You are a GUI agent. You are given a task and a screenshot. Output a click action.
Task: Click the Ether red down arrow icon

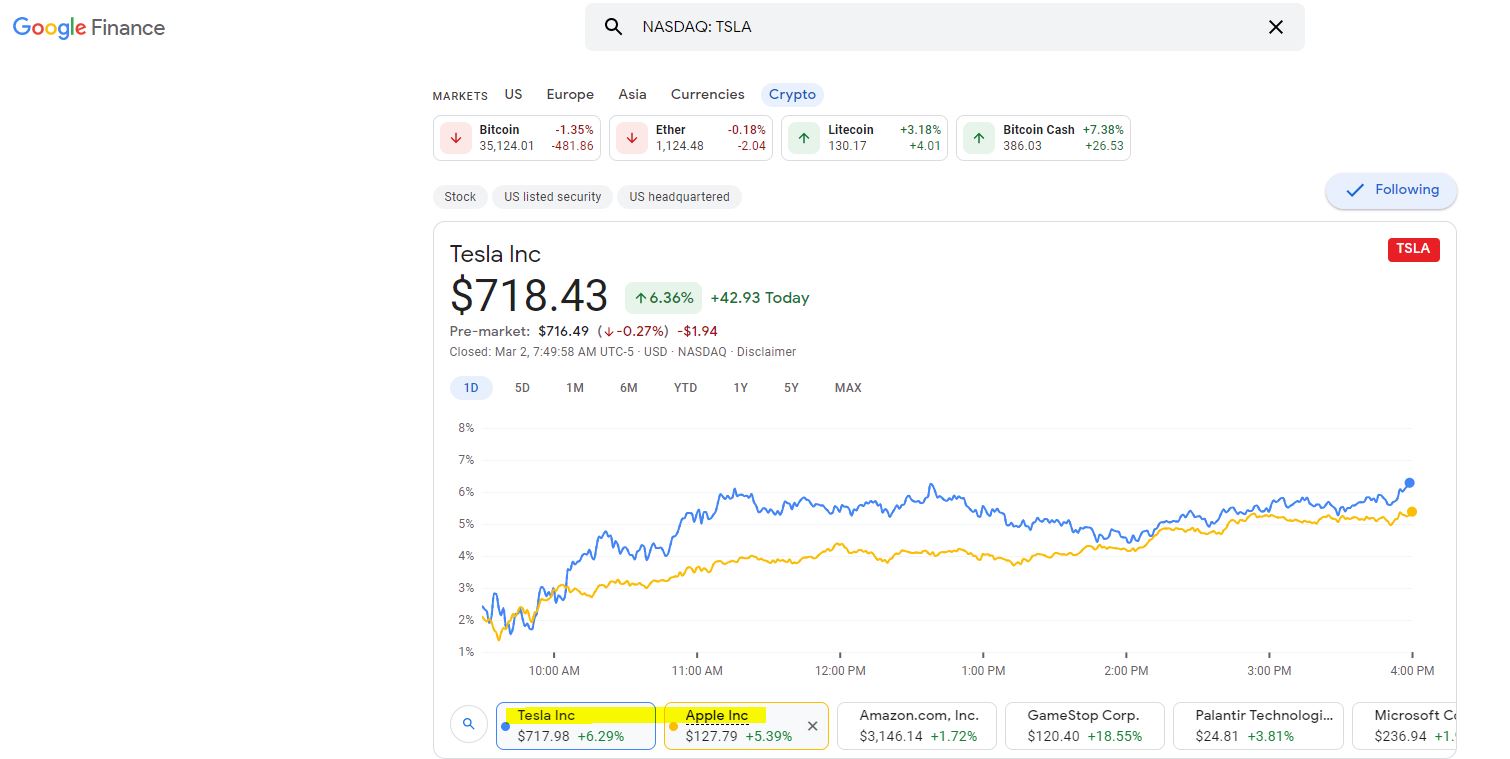(632, 138)
